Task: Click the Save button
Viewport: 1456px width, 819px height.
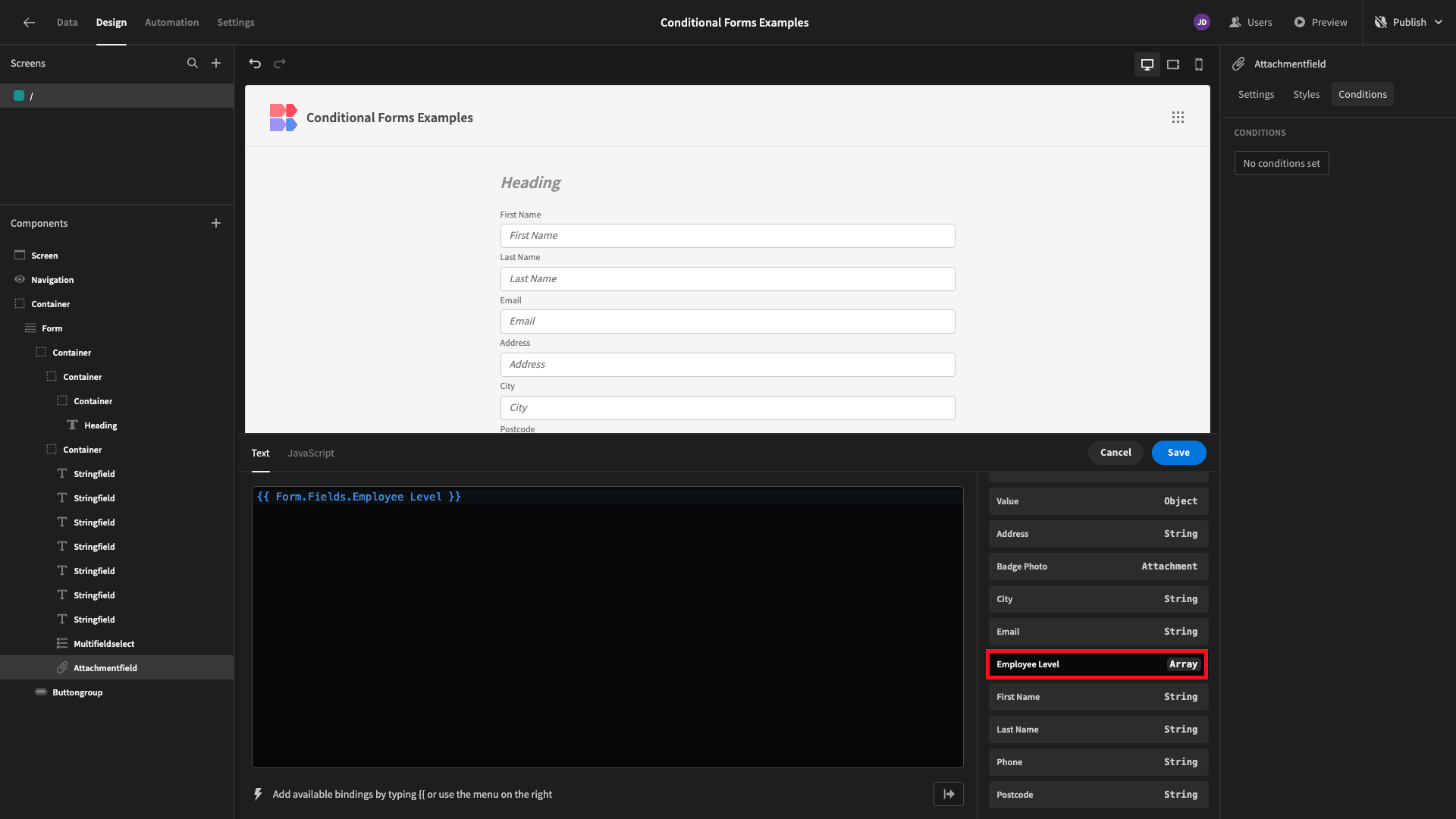Action: [1178, 453]
